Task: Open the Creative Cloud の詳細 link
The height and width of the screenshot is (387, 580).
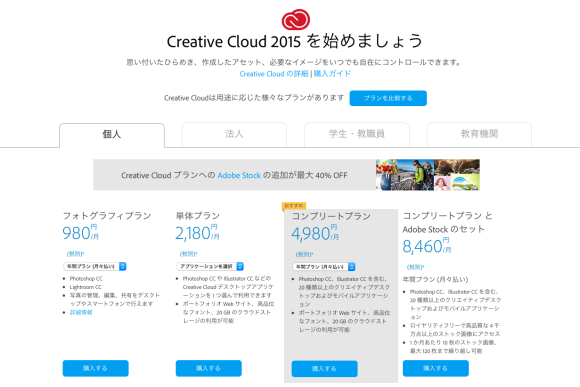Action: point(274,74)
